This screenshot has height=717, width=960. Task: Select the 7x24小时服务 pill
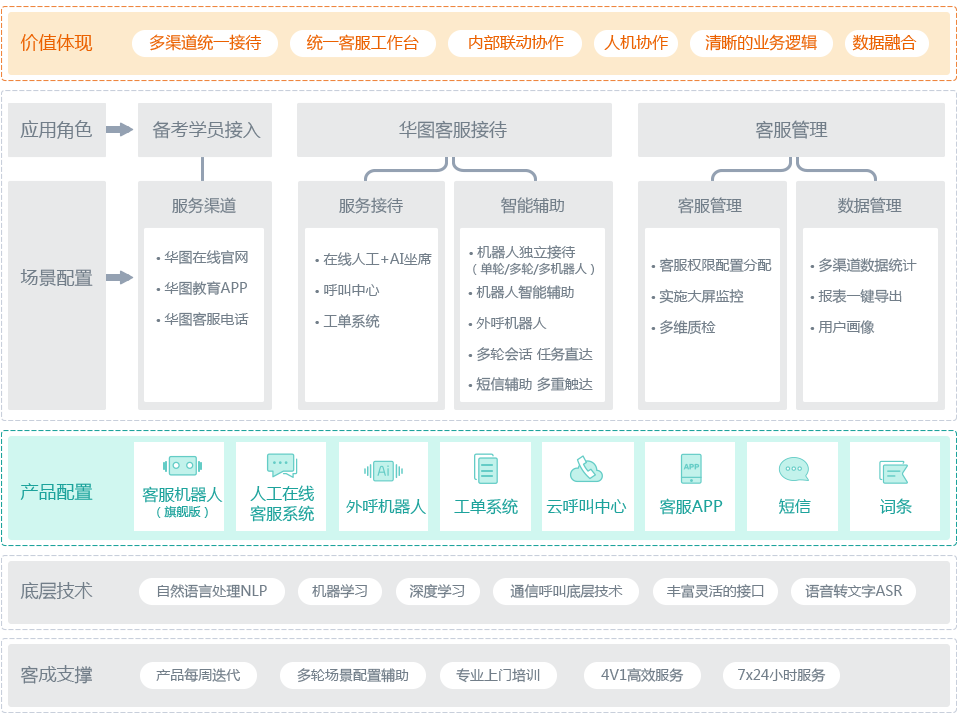(781, 675)
